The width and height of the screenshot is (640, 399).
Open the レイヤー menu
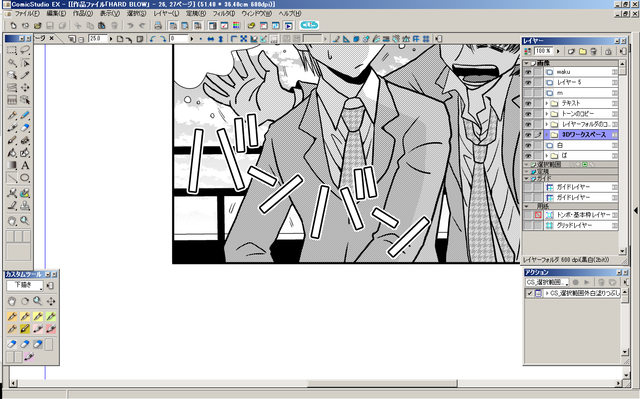click(x=166, y=13)
